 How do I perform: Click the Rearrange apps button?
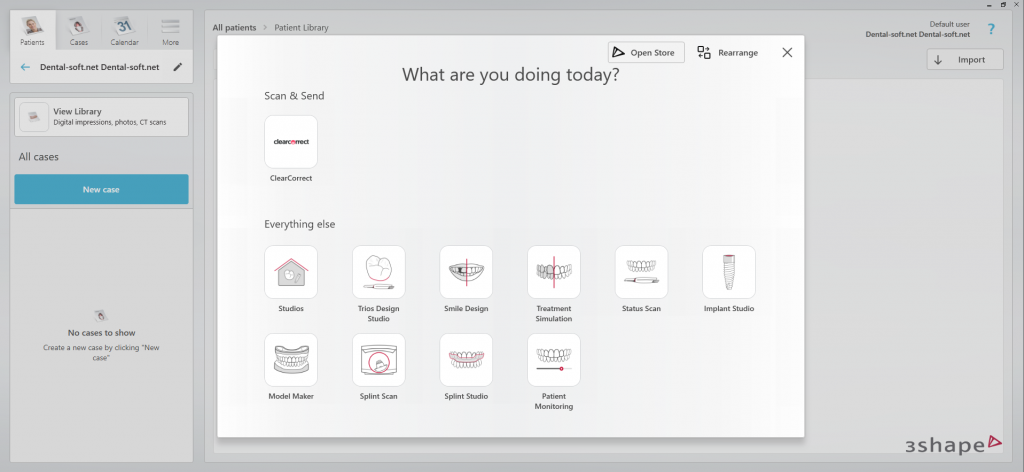click(x=728, y=52)
